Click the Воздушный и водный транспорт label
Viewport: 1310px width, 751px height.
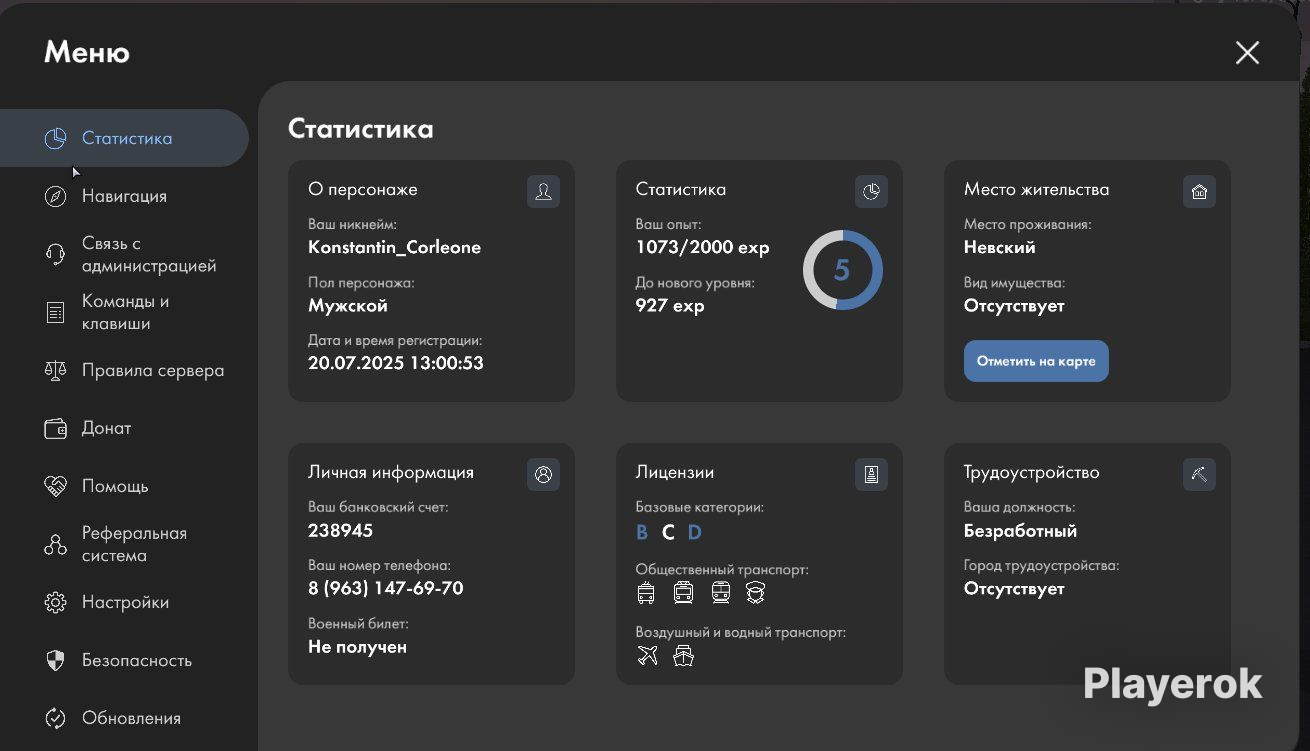741,632
